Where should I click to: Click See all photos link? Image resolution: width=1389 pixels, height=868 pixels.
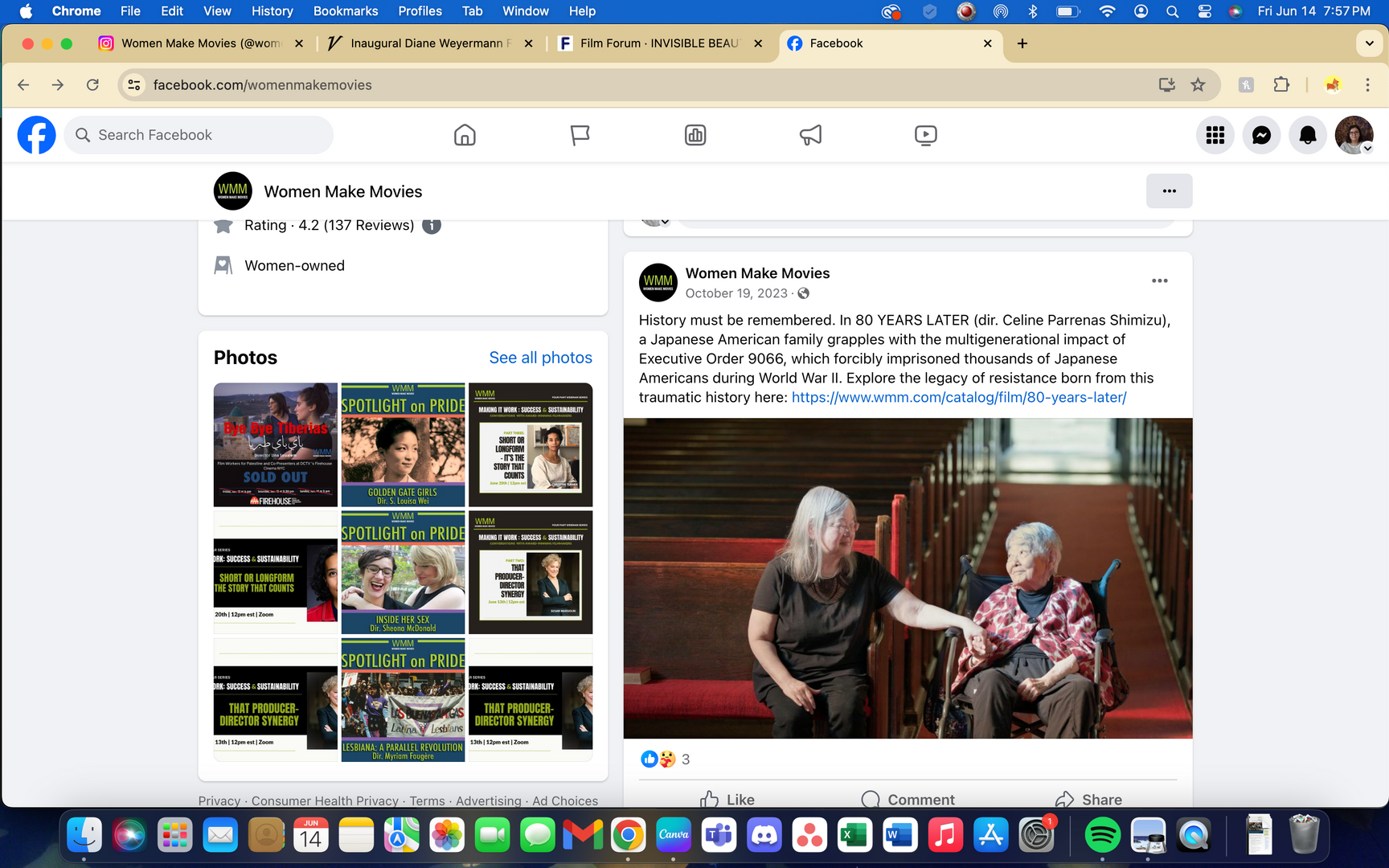(540, 358)
